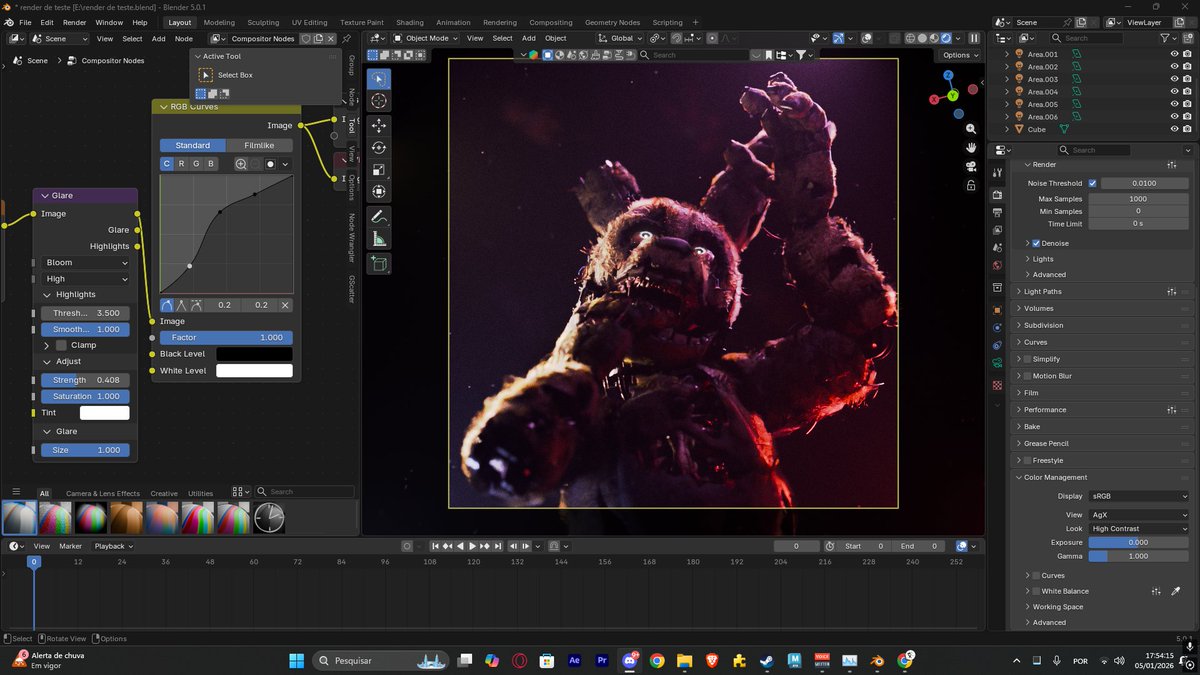1200x675 pixels.
Task: Hide Area.001 with its eye icon
Action: 1174,54
